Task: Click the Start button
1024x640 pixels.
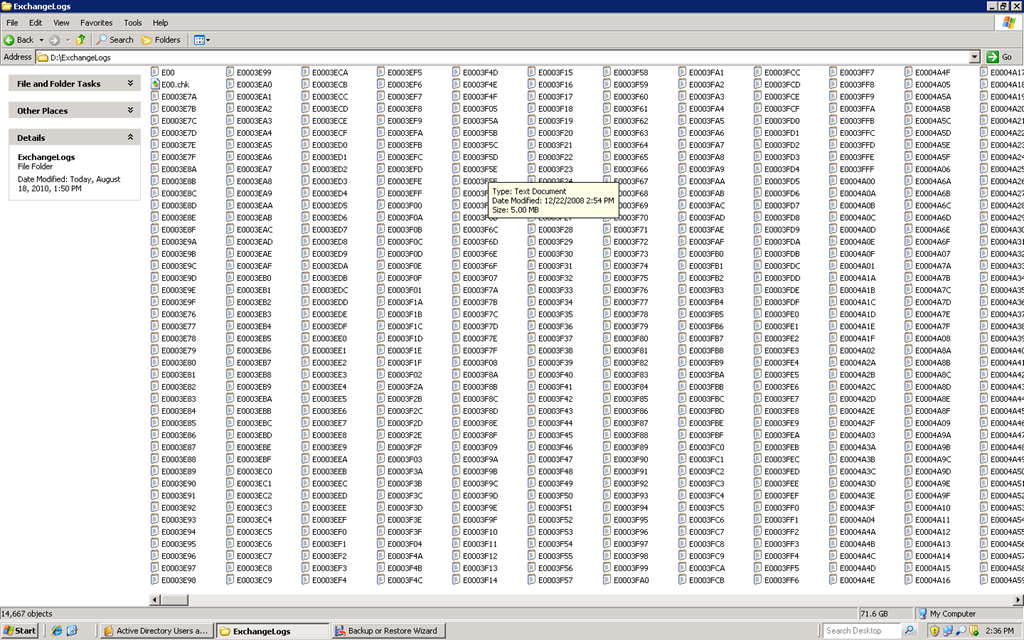Action: [x=20, y=631]
